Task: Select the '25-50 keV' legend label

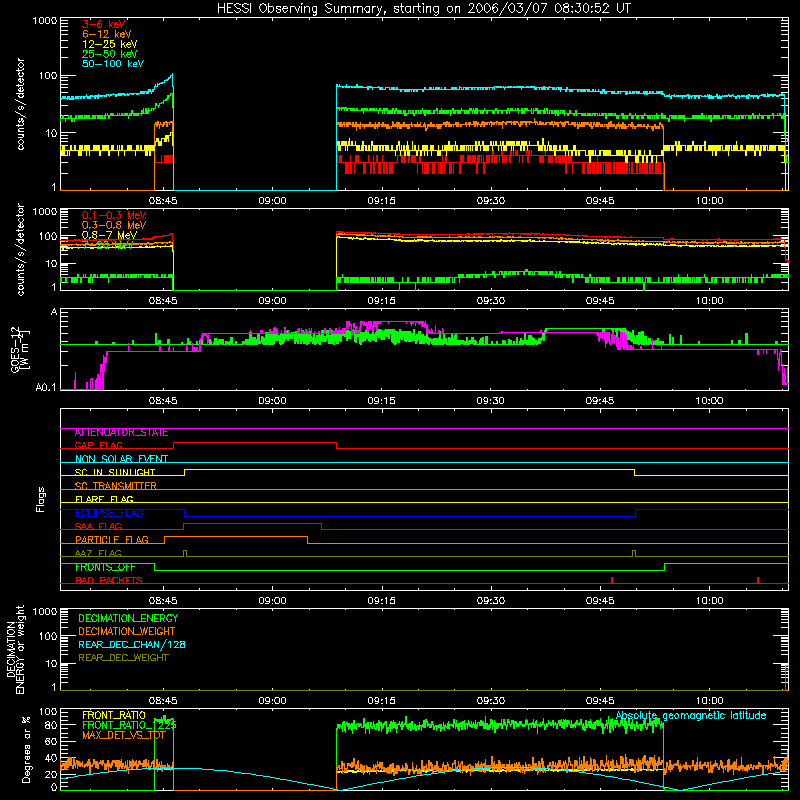Action: point(110,54)
